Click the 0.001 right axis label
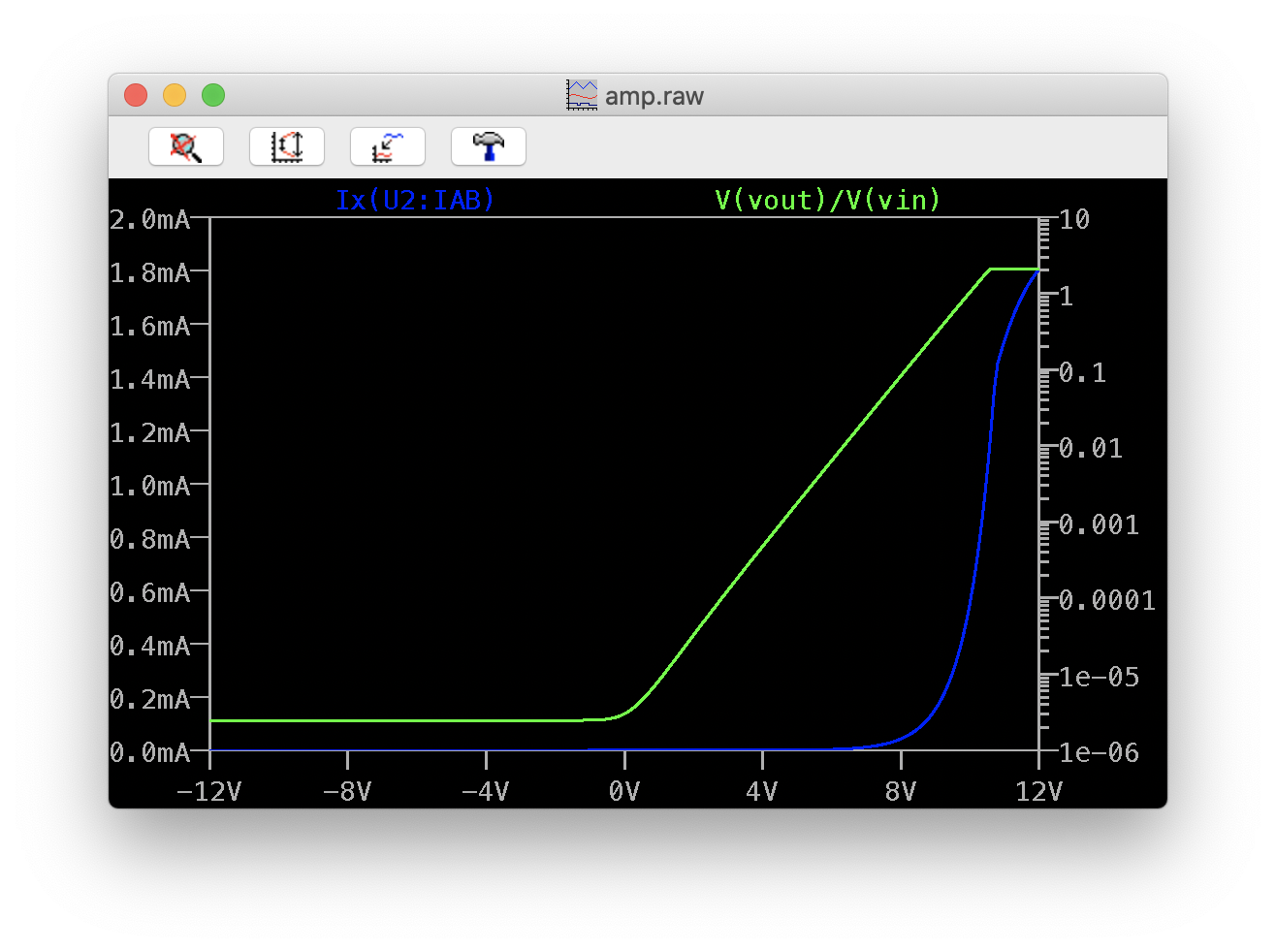The width and height of the screenshot is (1276, 952). [1099, 524]
